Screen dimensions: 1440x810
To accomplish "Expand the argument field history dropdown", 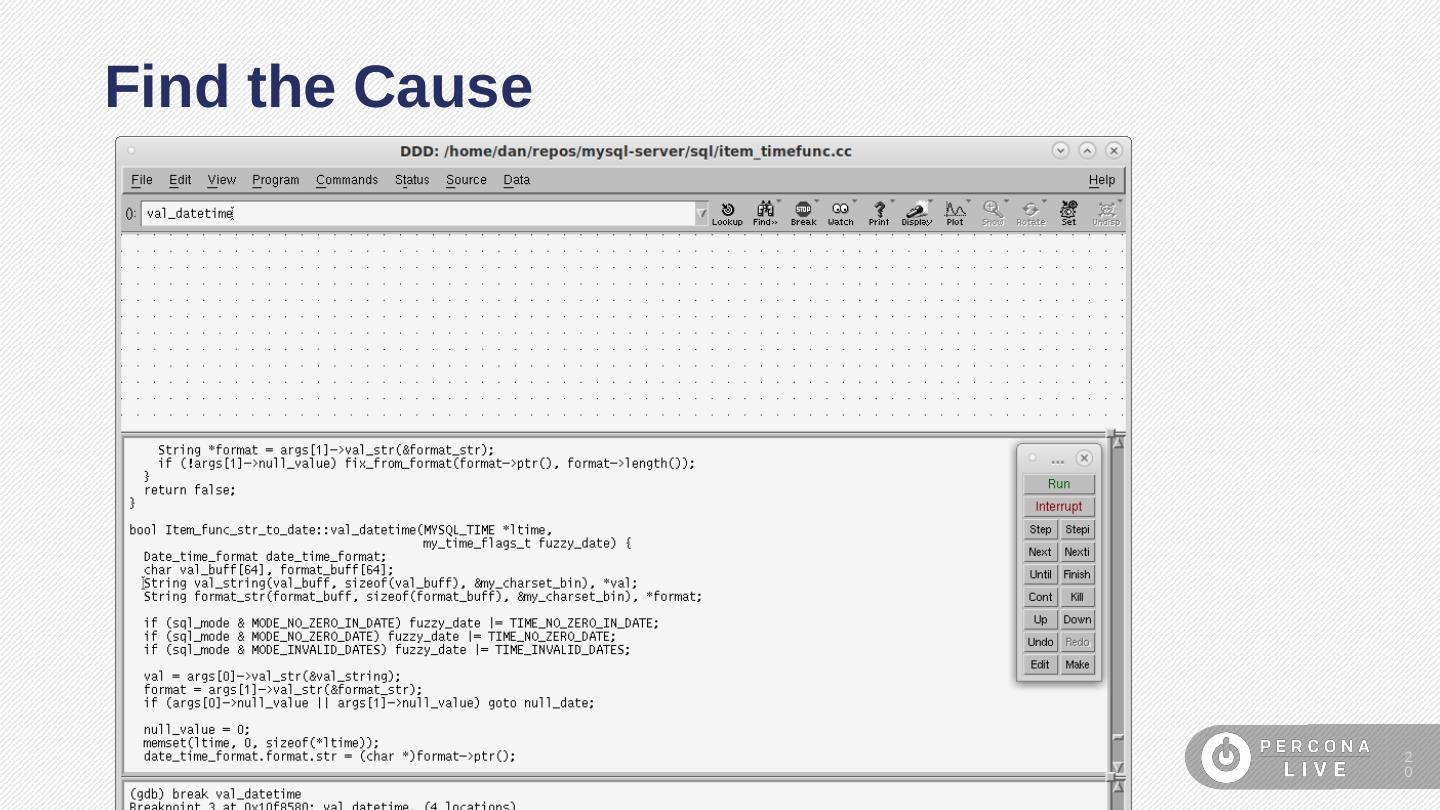I will 701,213.
